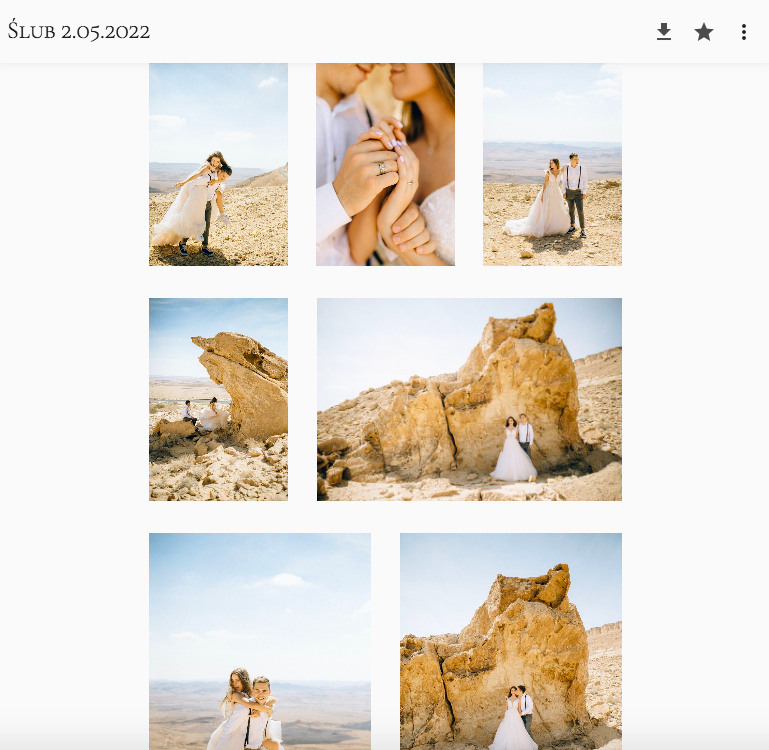
Task: Open the three-dot more options menu
Action: (x=743, y=32)
